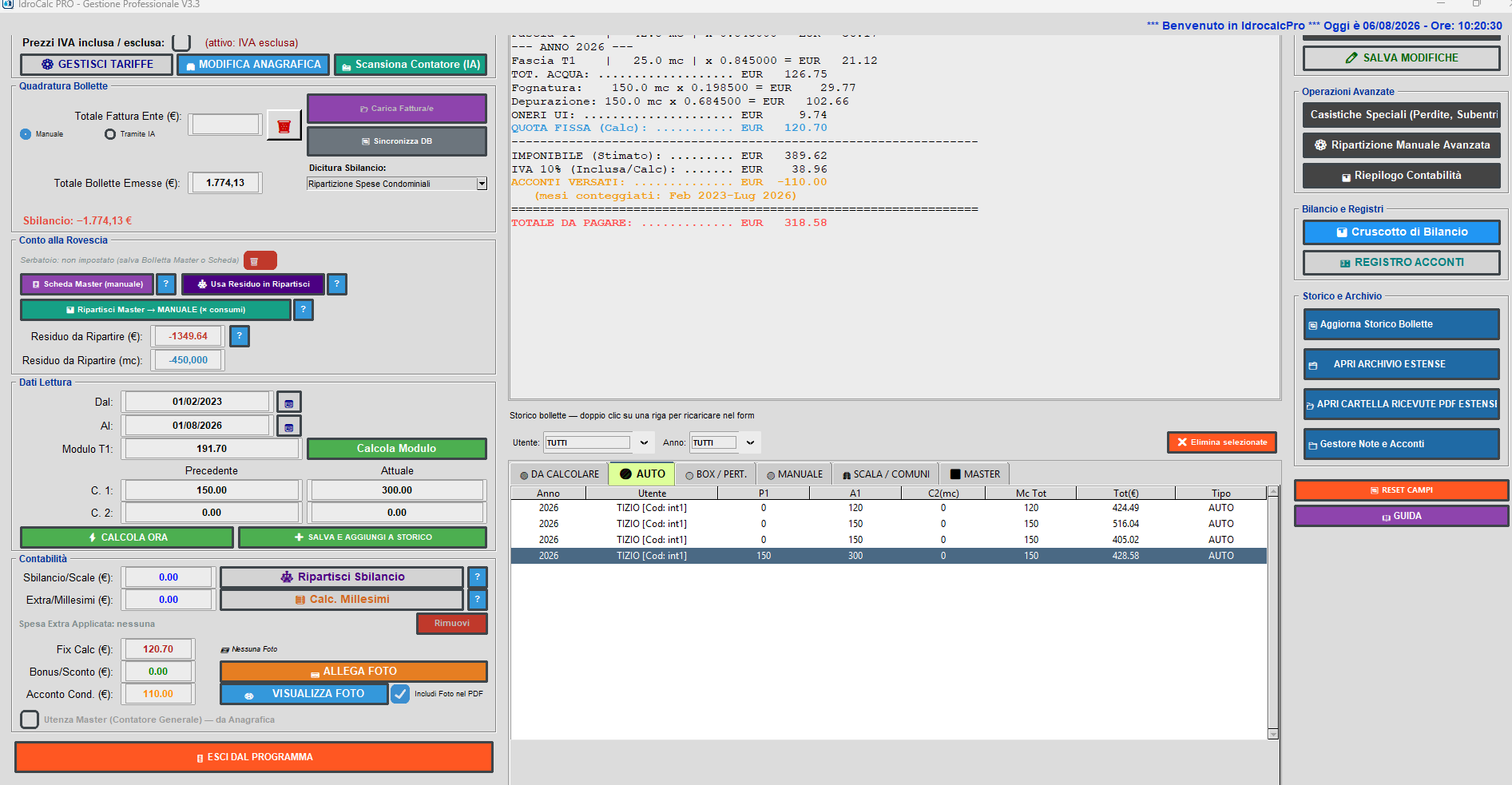Select the Manuale radio button
Screen dimensions: 1512x785
[26, 134]
